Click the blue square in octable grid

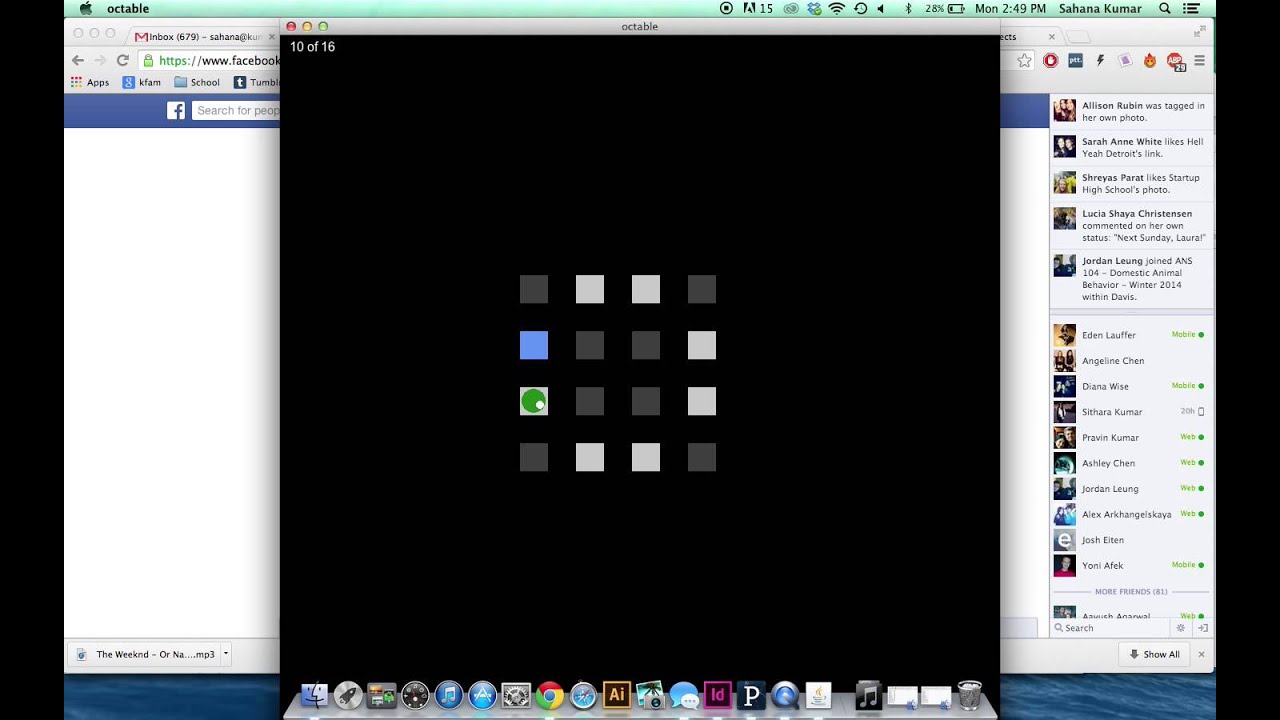[534, 345]
